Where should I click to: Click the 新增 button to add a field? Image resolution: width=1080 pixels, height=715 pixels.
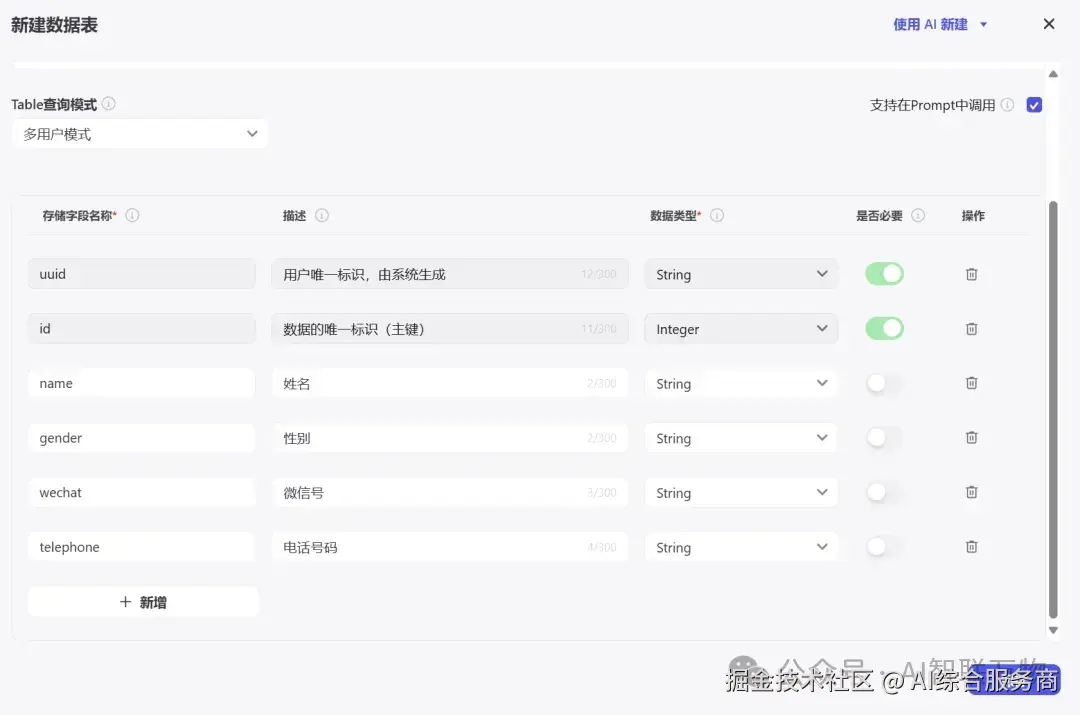point(142,601)
